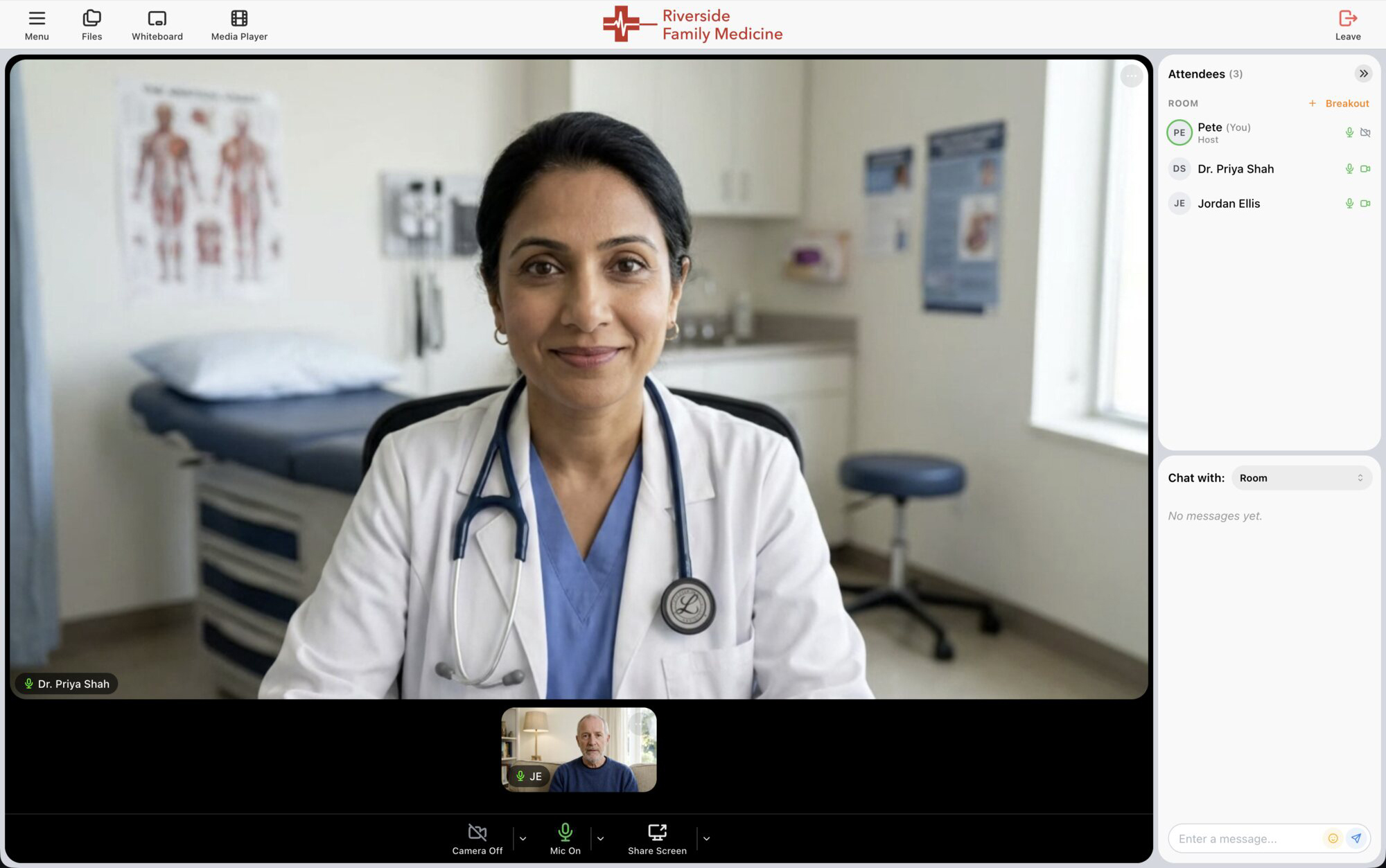Toggle Dr. Priya Shah's camera in list

(1365, 168)
